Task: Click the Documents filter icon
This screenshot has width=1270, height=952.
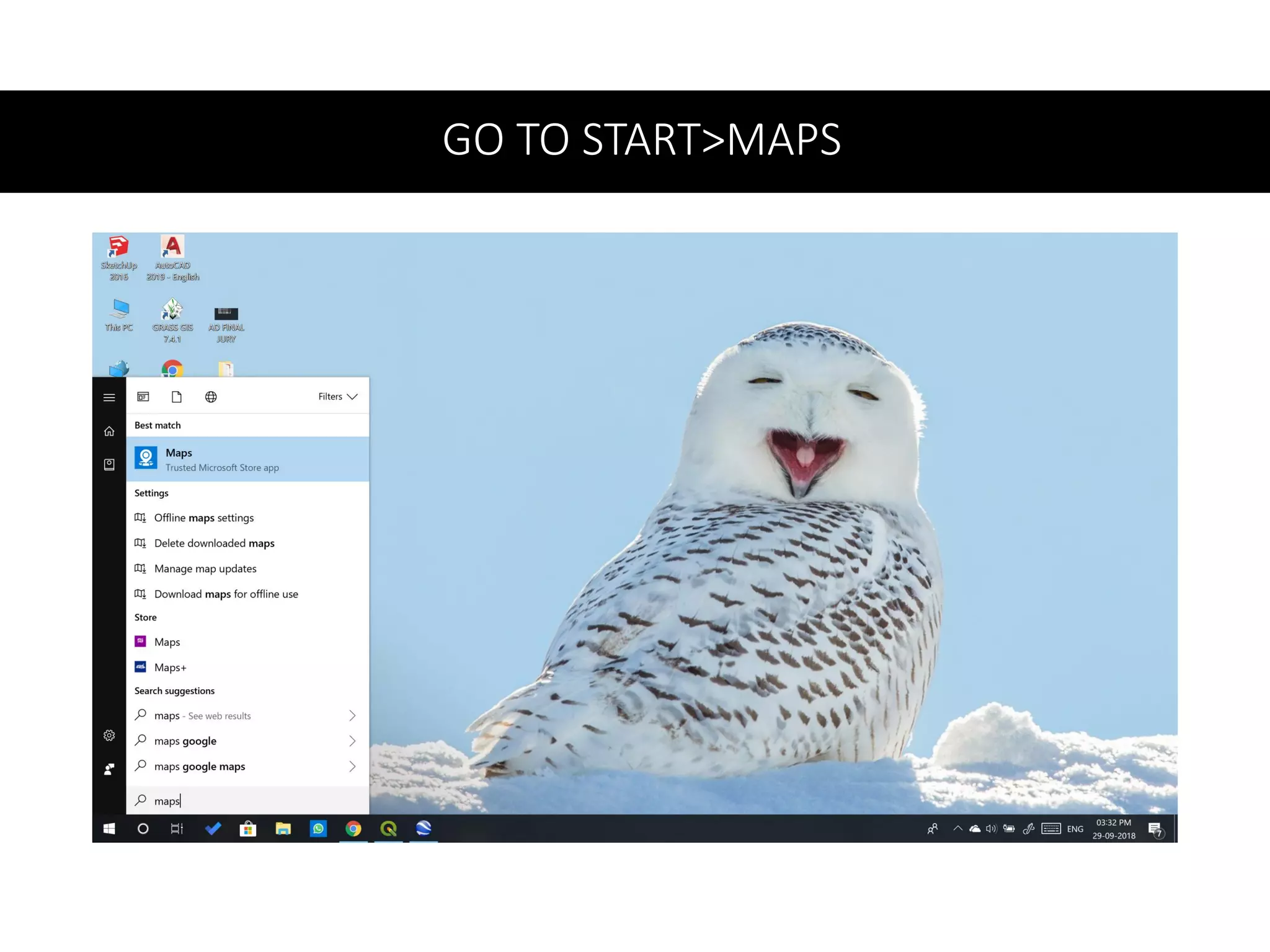Action: [177, 397]
